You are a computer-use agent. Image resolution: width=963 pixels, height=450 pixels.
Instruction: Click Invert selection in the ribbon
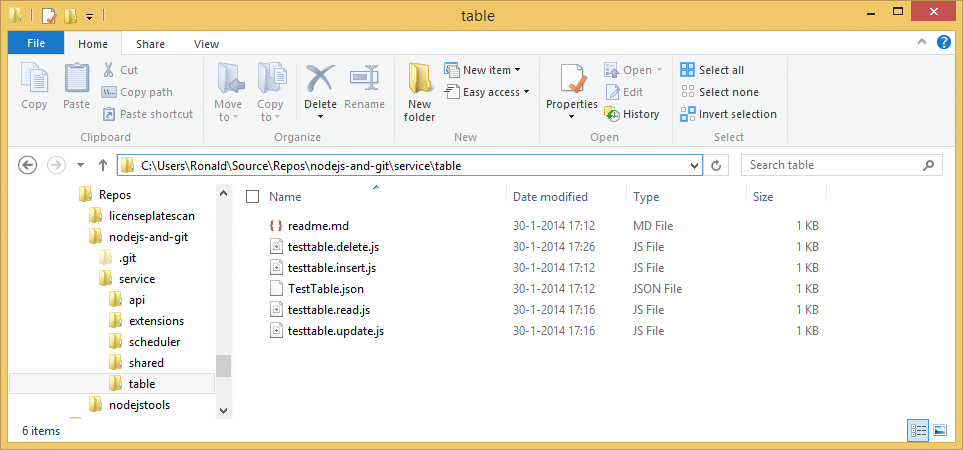728,114
